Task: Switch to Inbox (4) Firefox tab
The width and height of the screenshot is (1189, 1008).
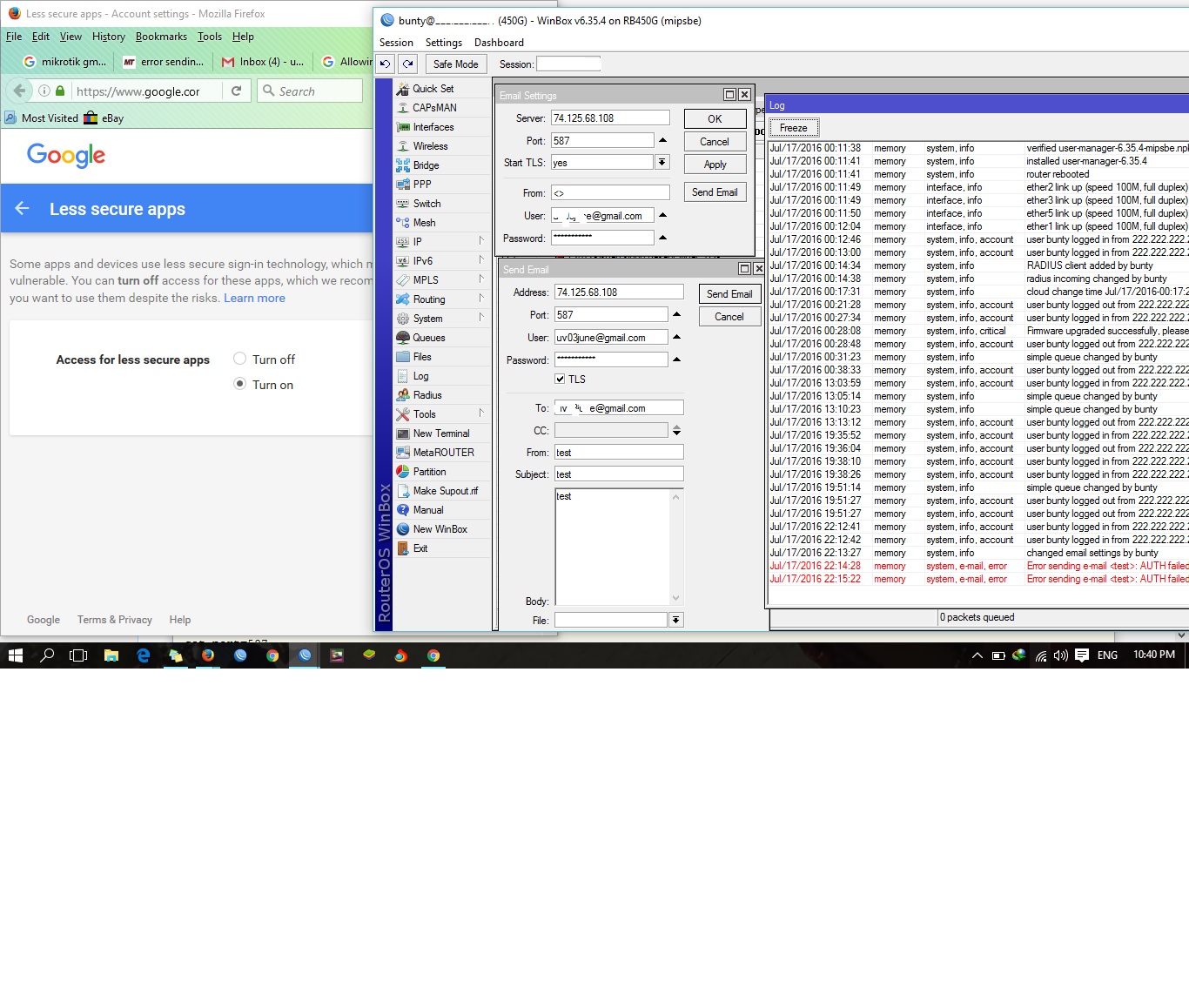Action: pos(262,62)
